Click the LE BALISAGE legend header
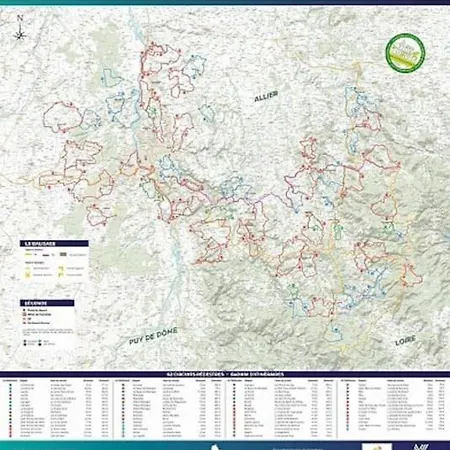 [x=54, y=244]
